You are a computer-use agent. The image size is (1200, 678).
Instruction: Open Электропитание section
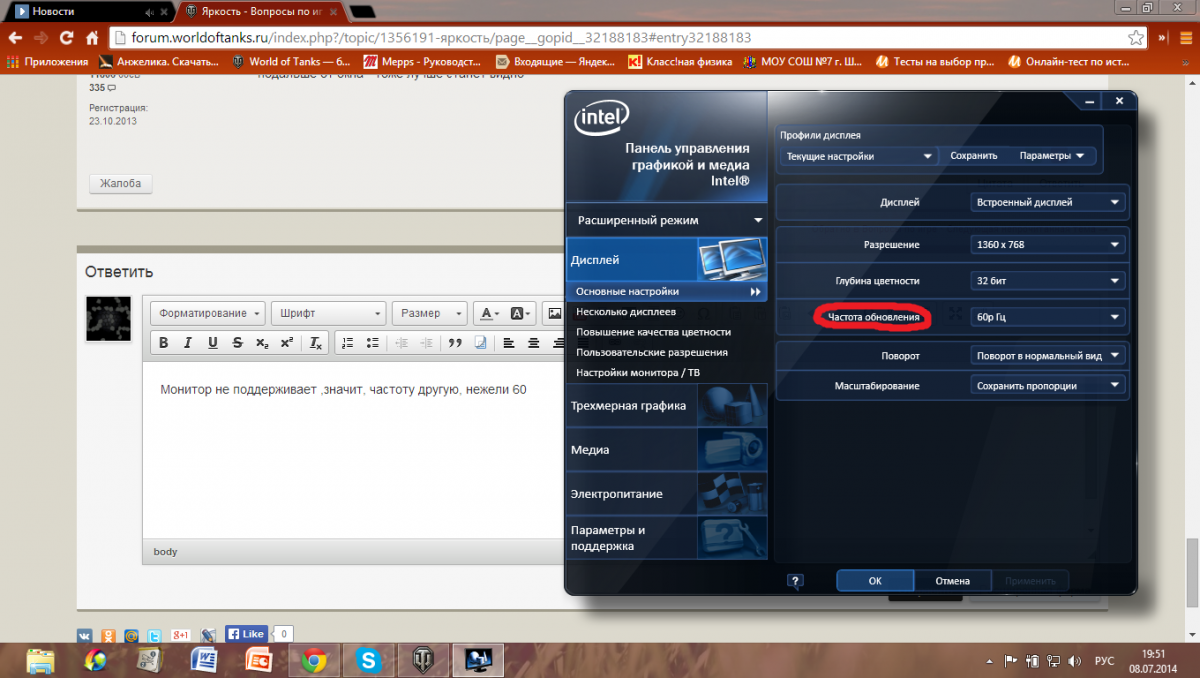667,494
